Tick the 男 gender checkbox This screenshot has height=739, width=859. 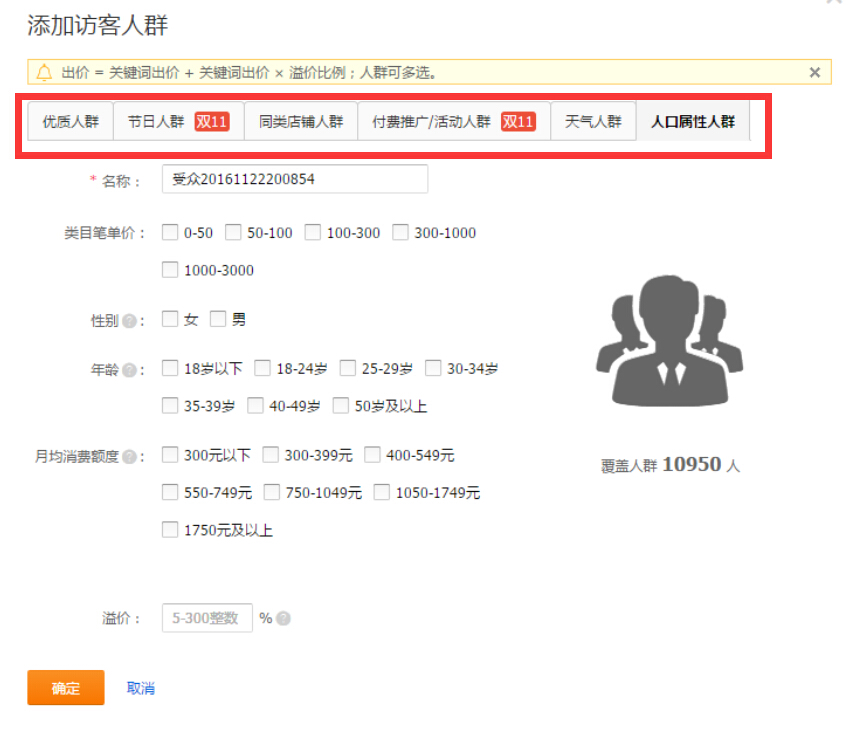[x=218, y=319]
